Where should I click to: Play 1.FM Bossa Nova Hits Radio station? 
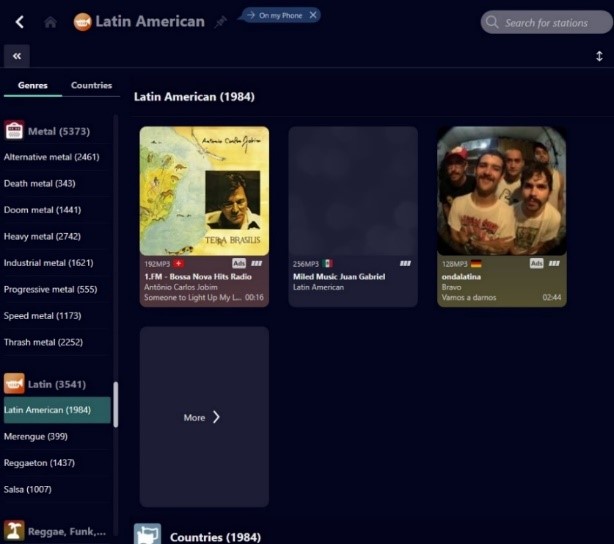204,190
